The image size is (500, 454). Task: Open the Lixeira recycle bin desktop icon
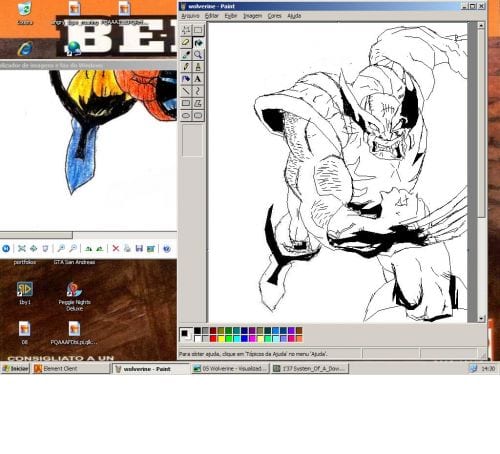(x=25, y=13)
